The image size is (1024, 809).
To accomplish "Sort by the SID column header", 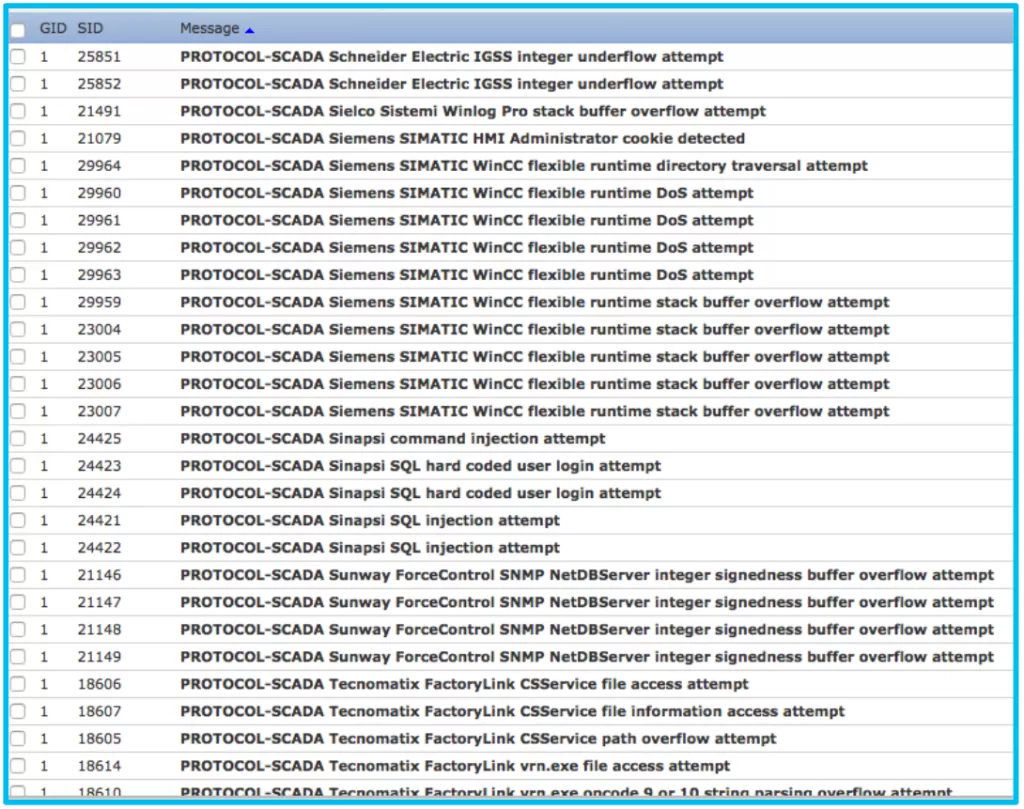I will point(90,29).
